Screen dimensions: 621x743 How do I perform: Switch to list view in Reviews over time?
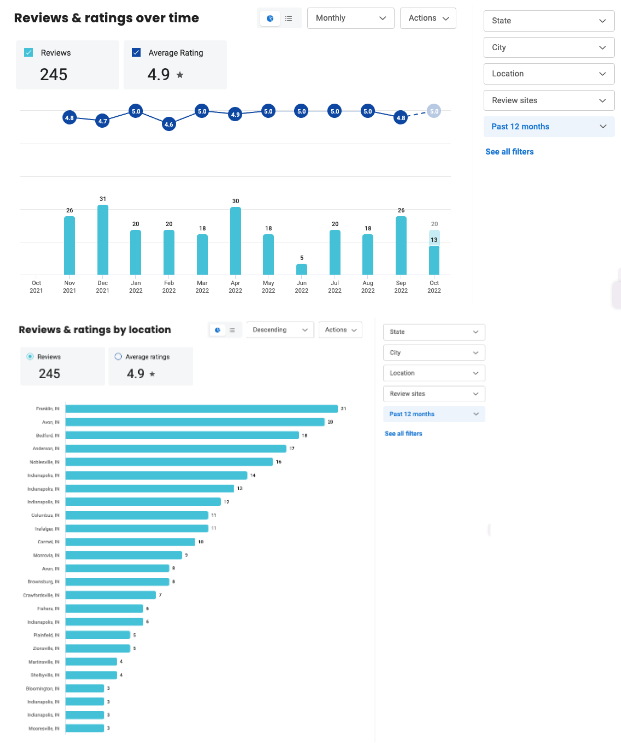(x=288, y=18)
